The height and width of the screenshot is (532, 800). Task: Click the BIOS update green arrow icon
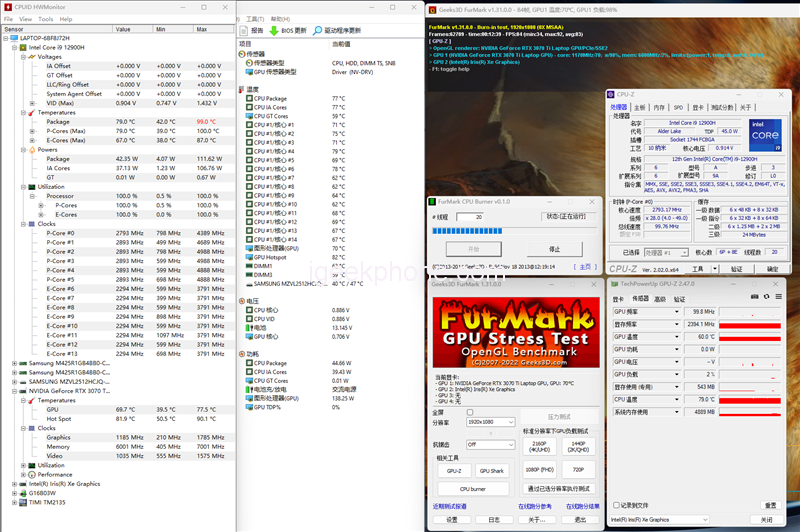click(x=274, y=31)
